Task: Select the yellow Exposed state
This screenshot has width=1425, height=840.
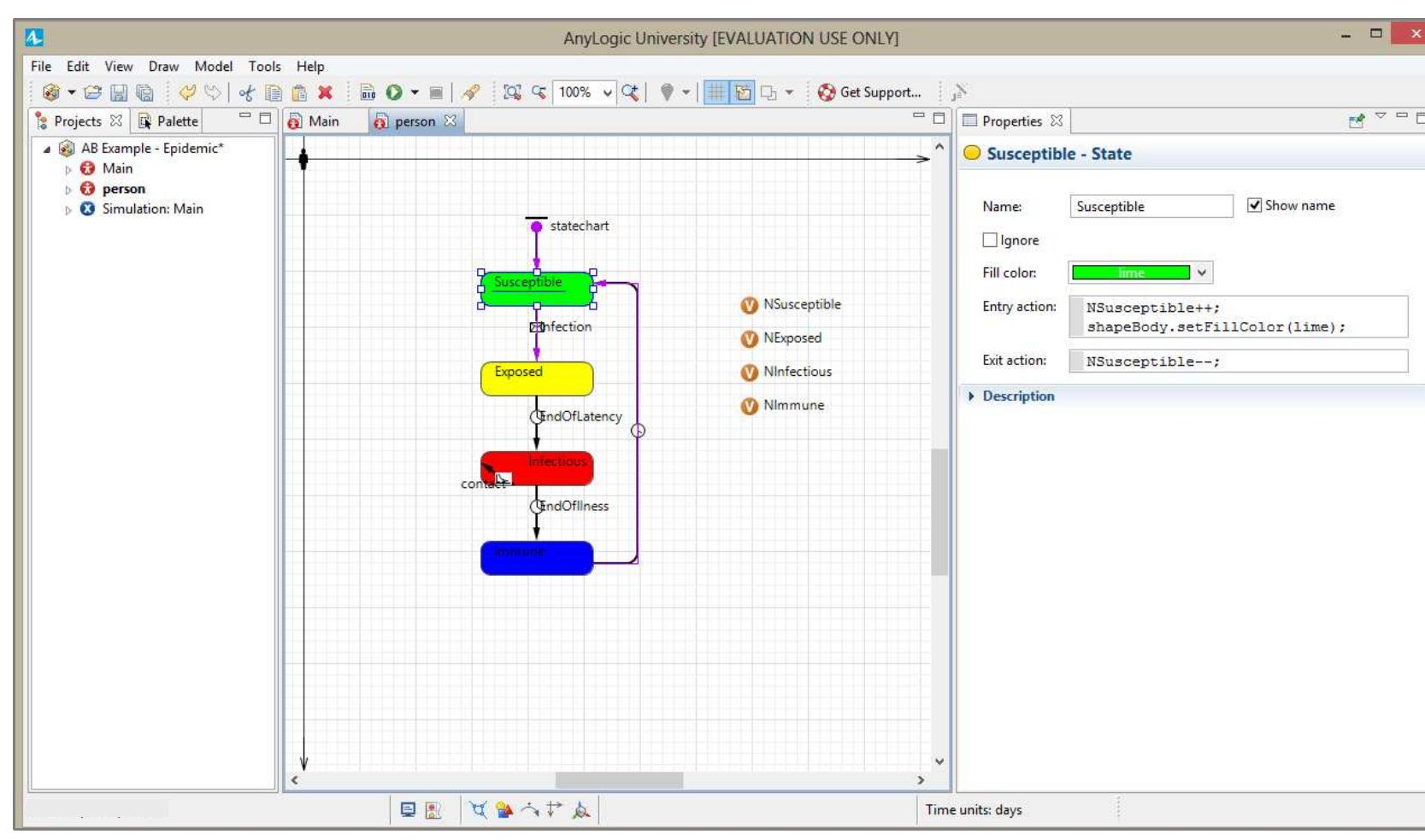Action: pos(537,379)
